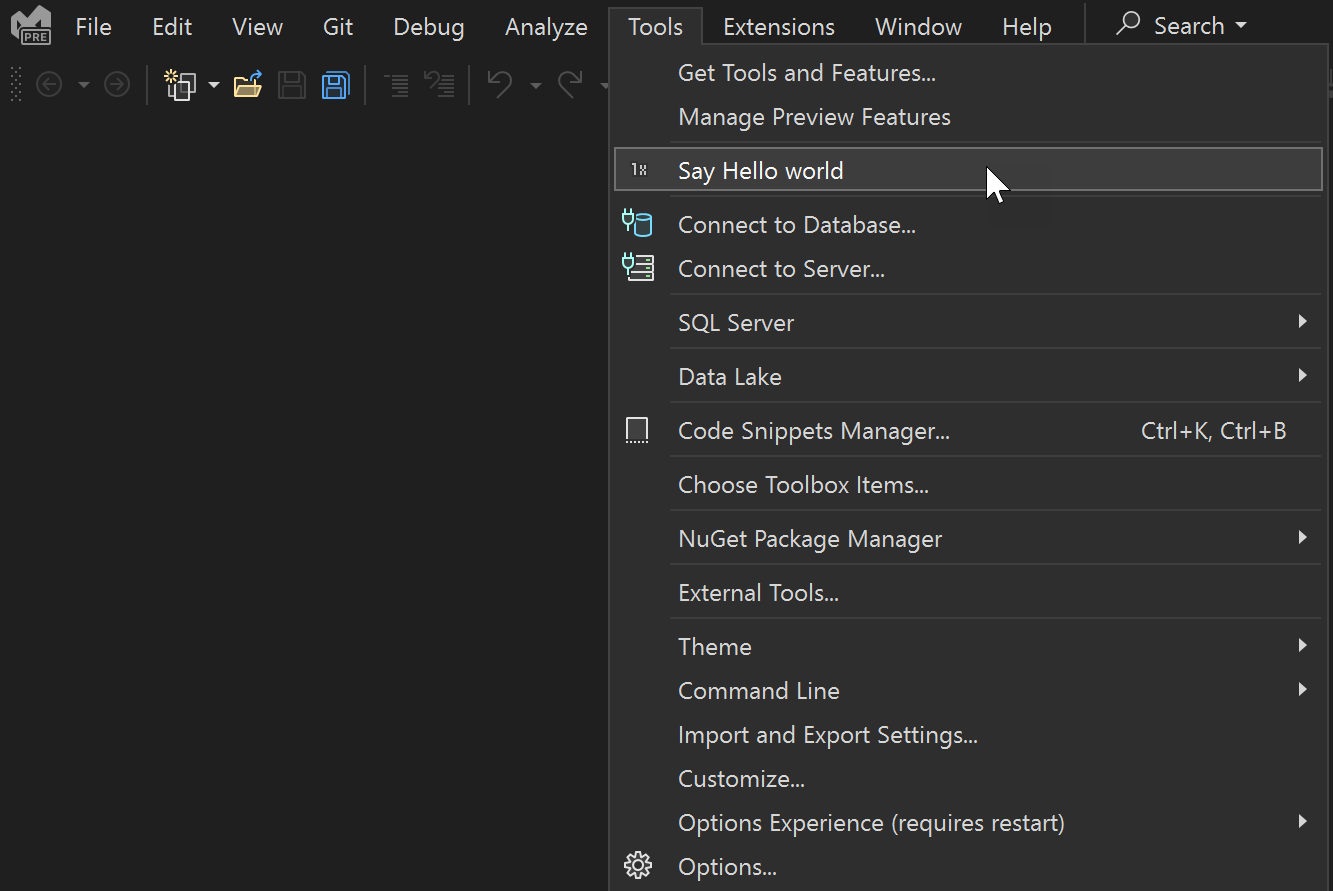Click the Code Snippets Manager icon
Screen dimensions: 1333x891
tap(637, 430)
